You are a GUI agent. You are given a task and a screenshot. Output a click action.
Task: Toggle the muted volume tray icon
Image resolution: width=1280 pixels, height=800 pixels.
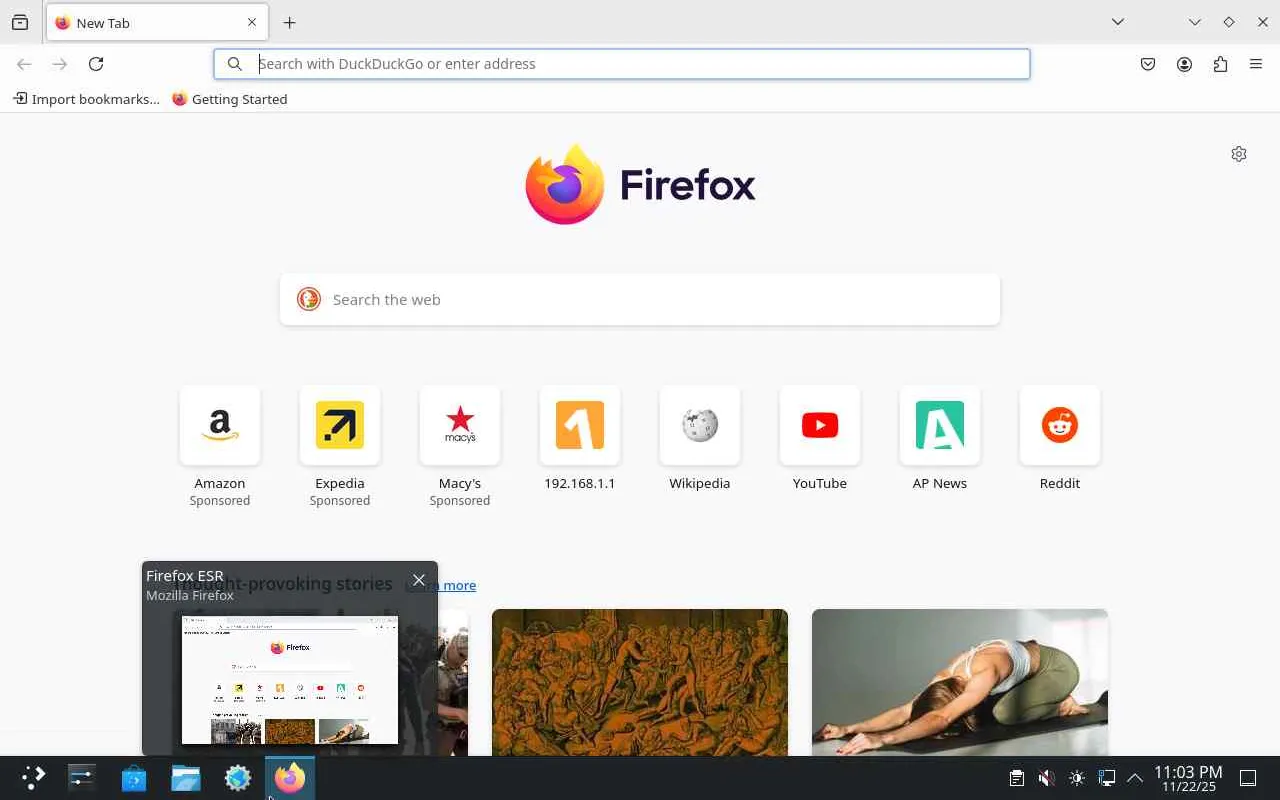pyautogui.click(x=1046, y=778)
